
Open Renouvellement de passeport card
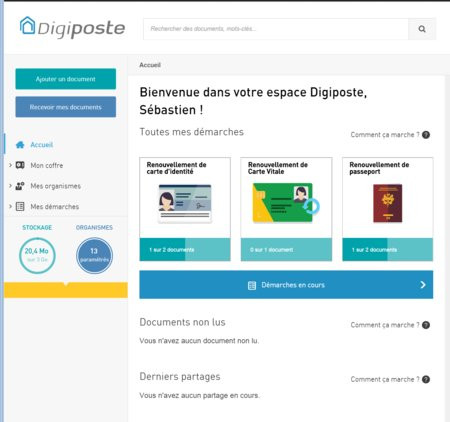(x=388, y=209)
